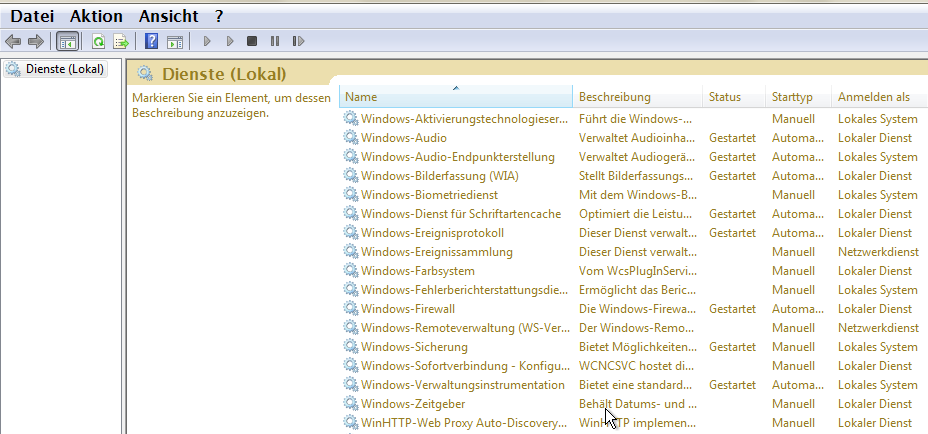The width and height of the screenshot is (928, 434).
Task: Click gear icon of WinHTTP-Web Proxy row
Action: (x=351, y=423)
